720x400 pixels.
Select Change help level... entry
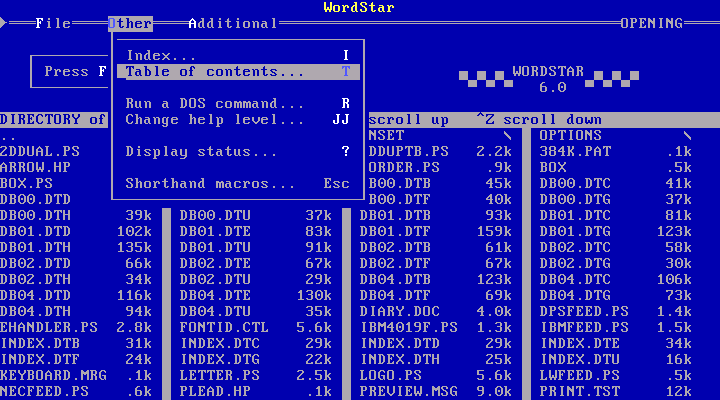(238, 119)
